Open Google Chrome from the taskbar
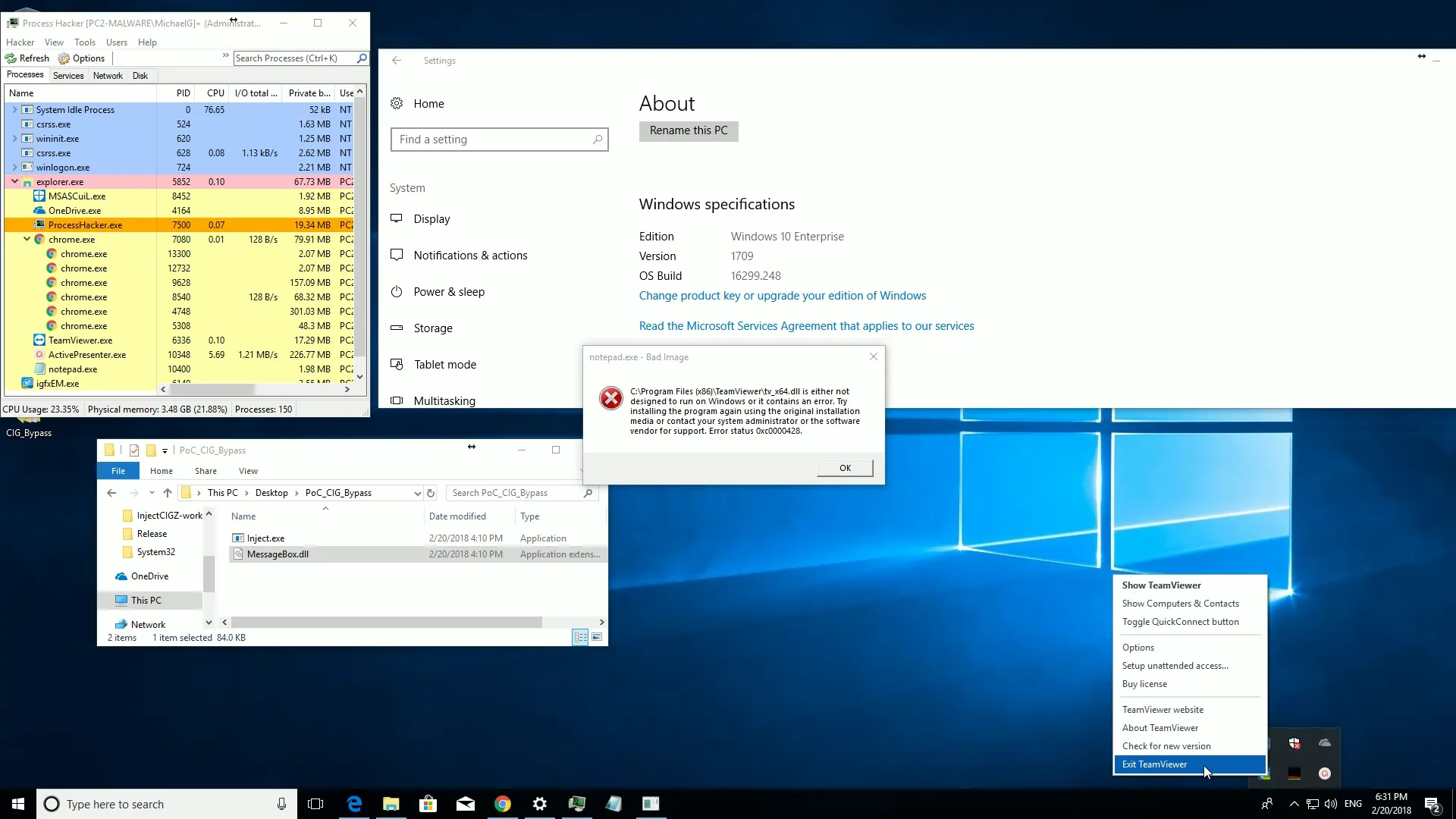 503,804
